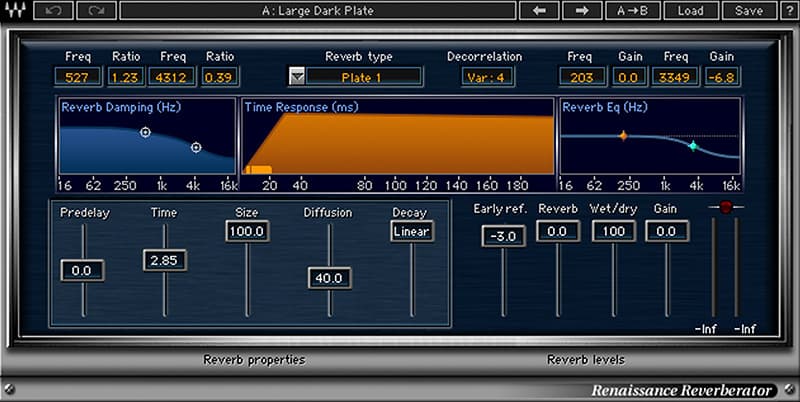Select the cyan high-shelf marker in Reverb Eq

click(x=693, y=146)
